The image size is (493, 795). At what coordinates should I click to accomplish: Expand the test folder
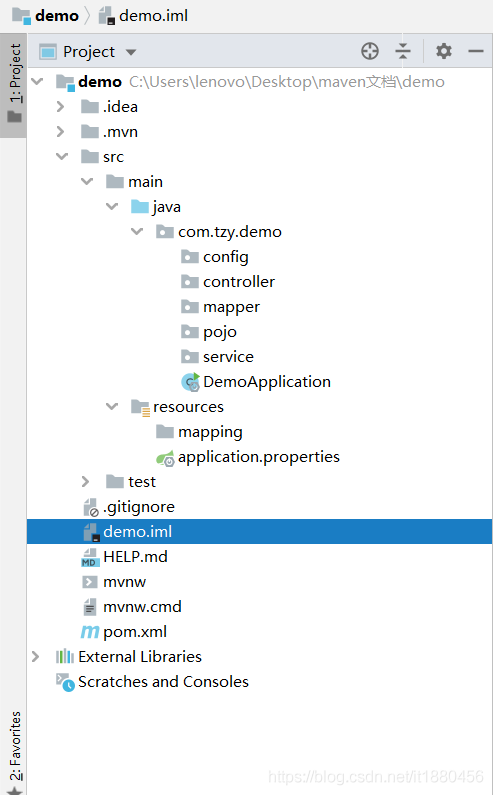(86, 482)
